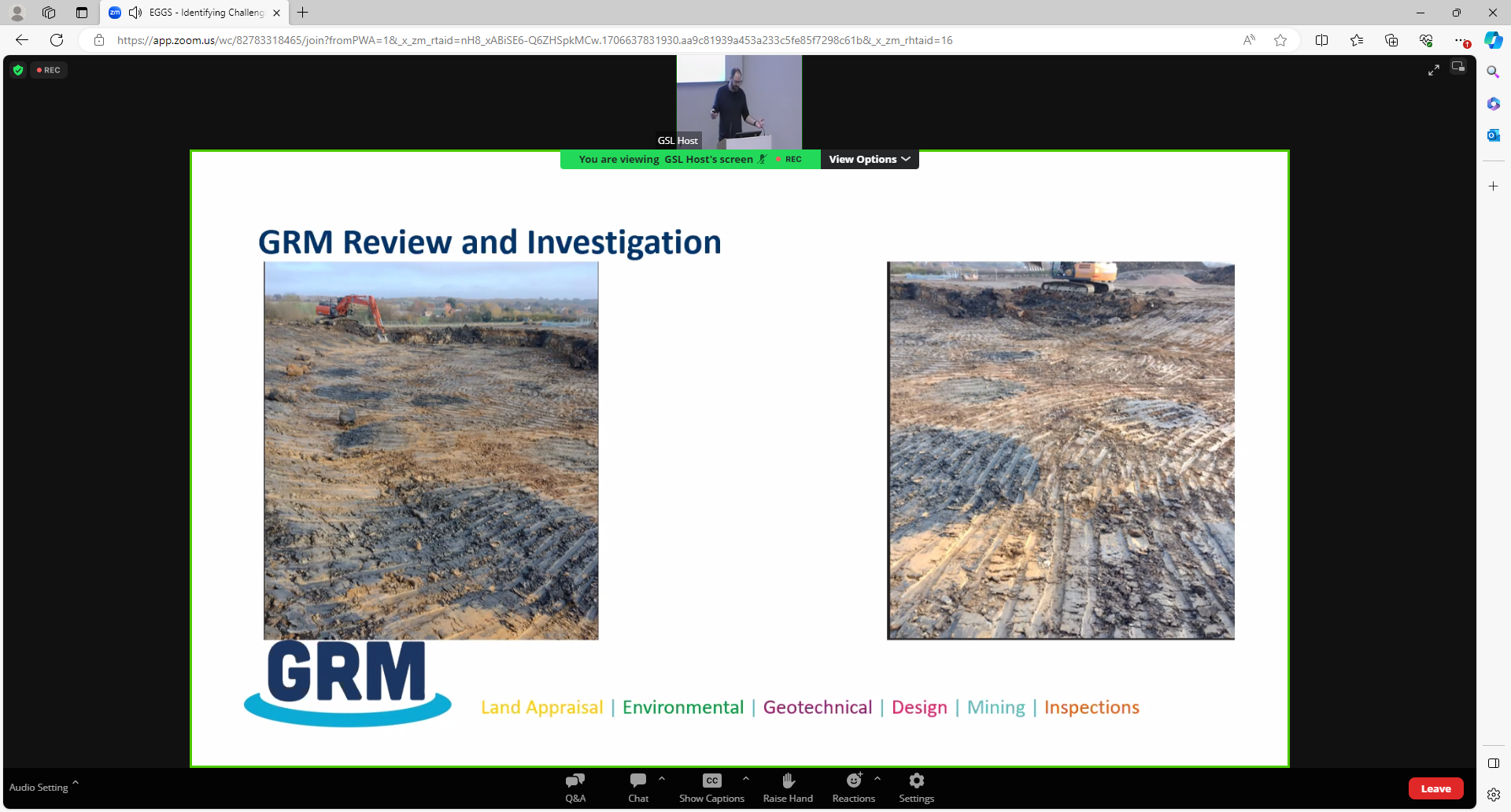
Task: Leave the meeting
Action: (1435, 788)
